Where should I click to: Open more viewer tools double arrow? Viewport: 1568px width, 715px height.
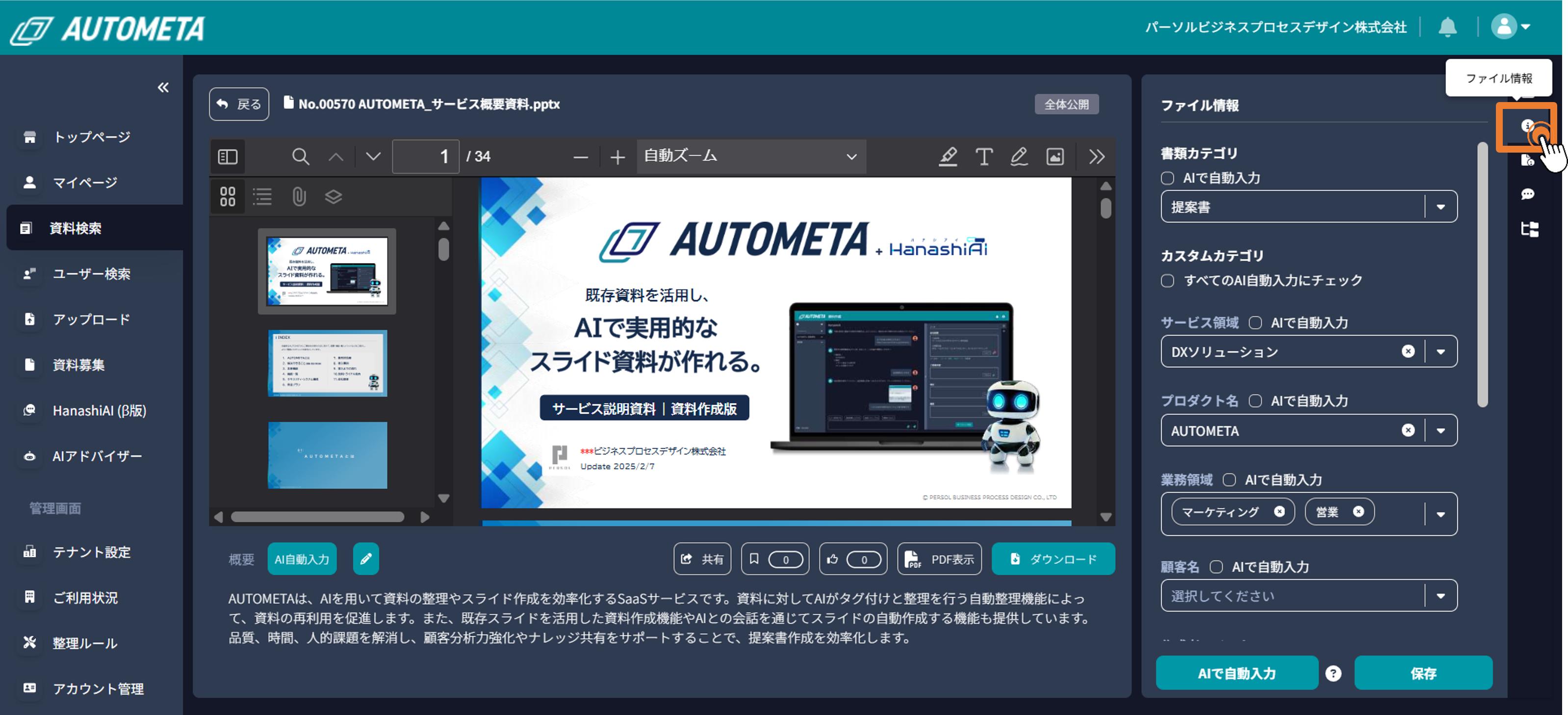(x=1097, y=157)
